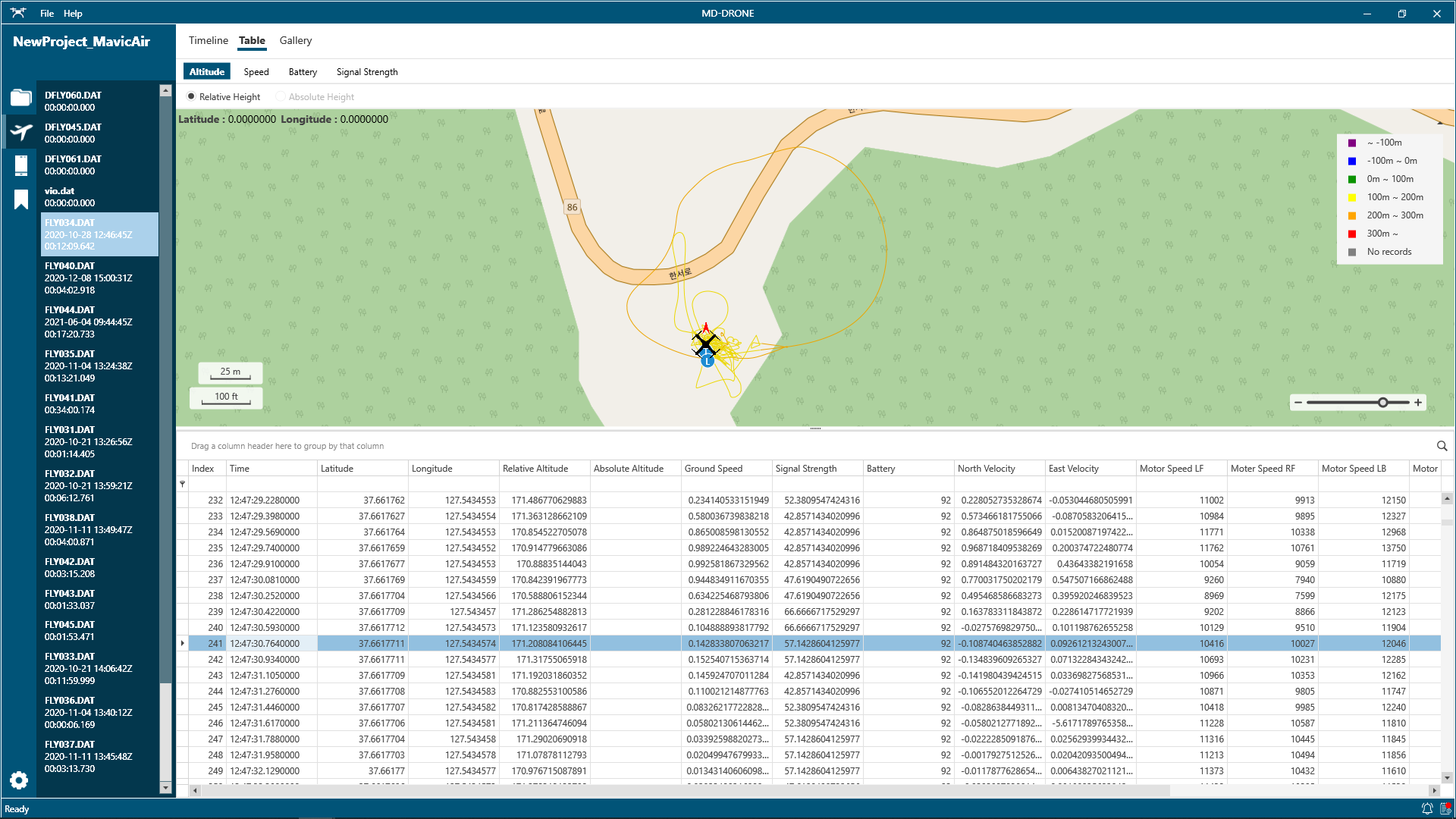Image resolution: width=1456 pixels, height=819 pixels.
Task: Select DFLY060.DAT in the file list
Action: pyautogui.click(x=99, y=101)
